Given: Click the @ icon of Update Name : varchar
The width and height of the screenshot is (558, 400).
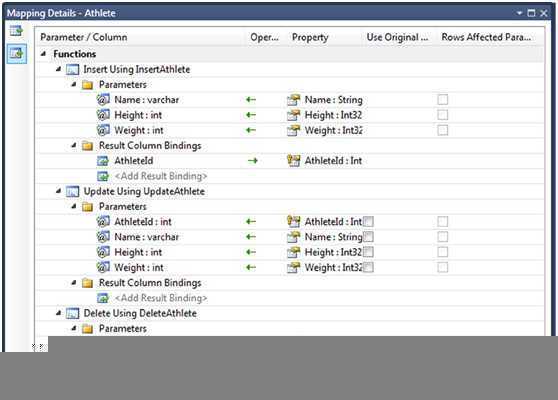Looking at the screenshot, I should (103, 237).
